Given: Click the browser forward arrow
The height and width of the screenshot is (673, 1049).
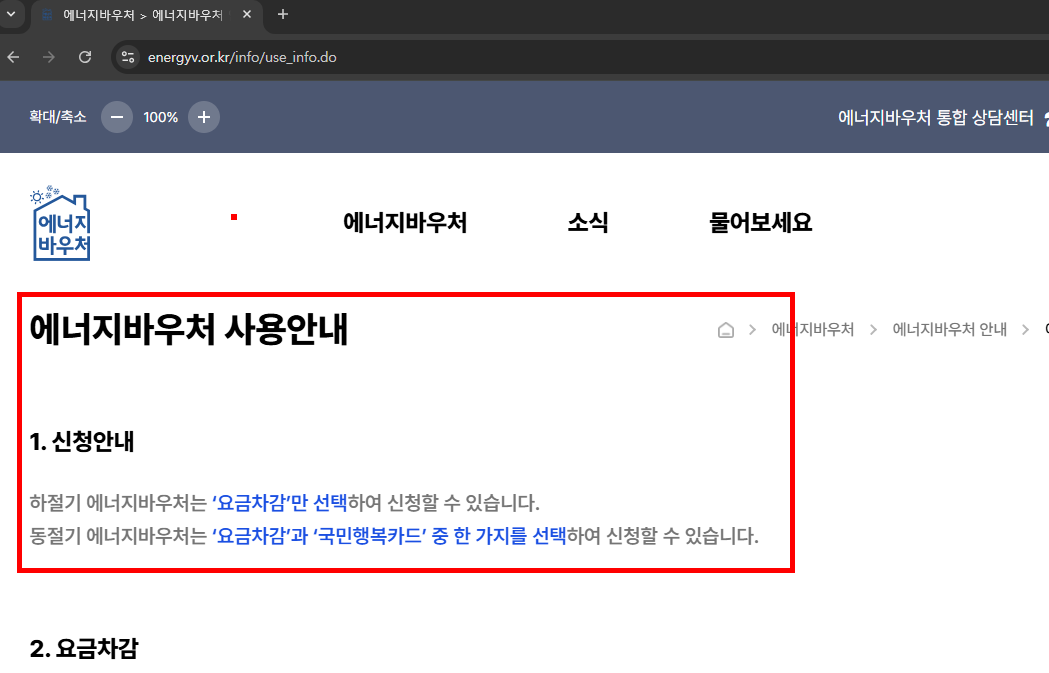Looking at the screenshot, I should pos(48,57).
